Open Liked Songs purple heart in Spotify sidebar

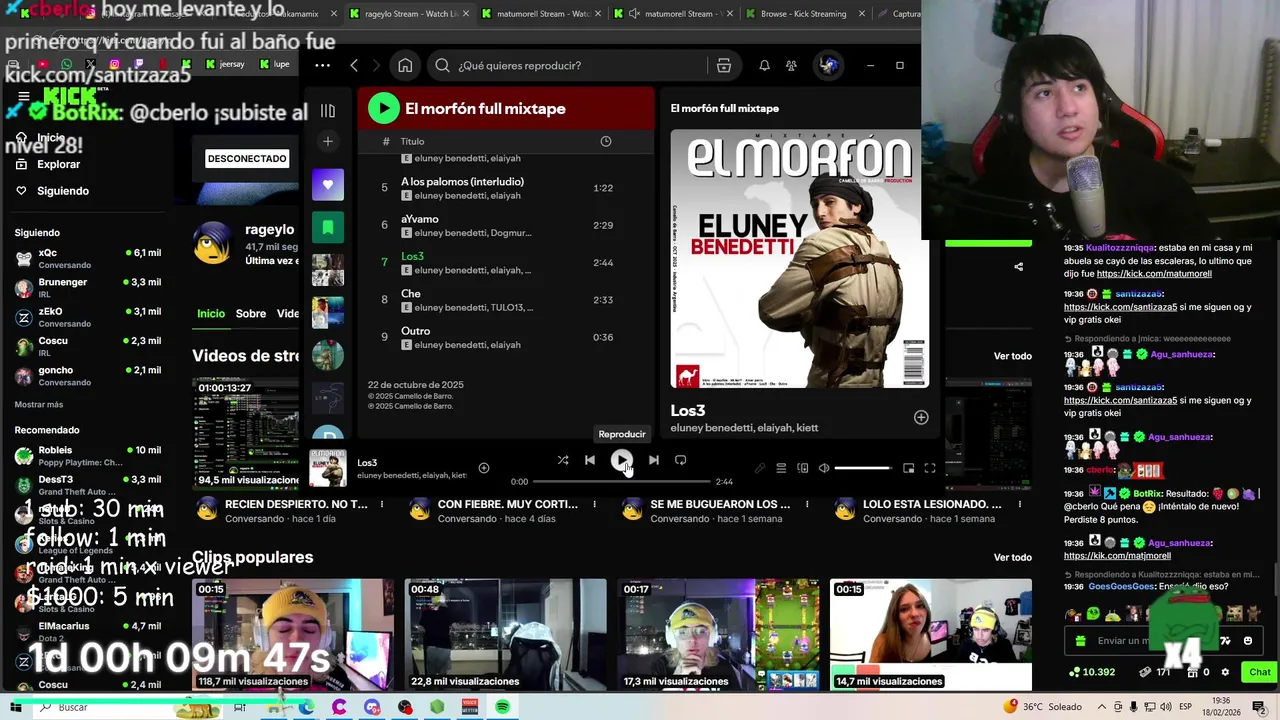tap(328, 185)
